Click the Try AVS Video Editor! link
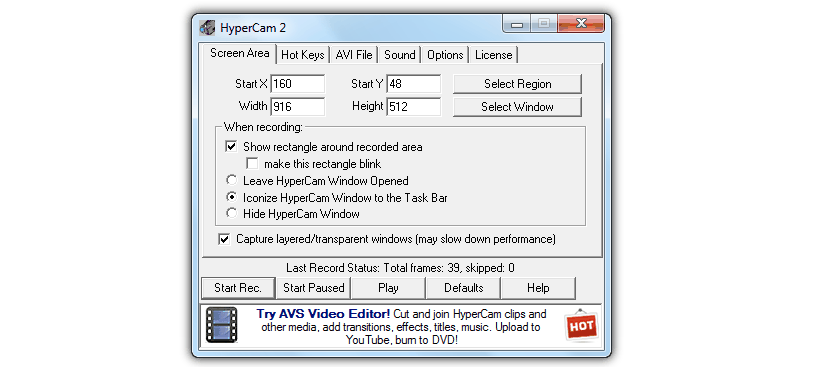 323,314
